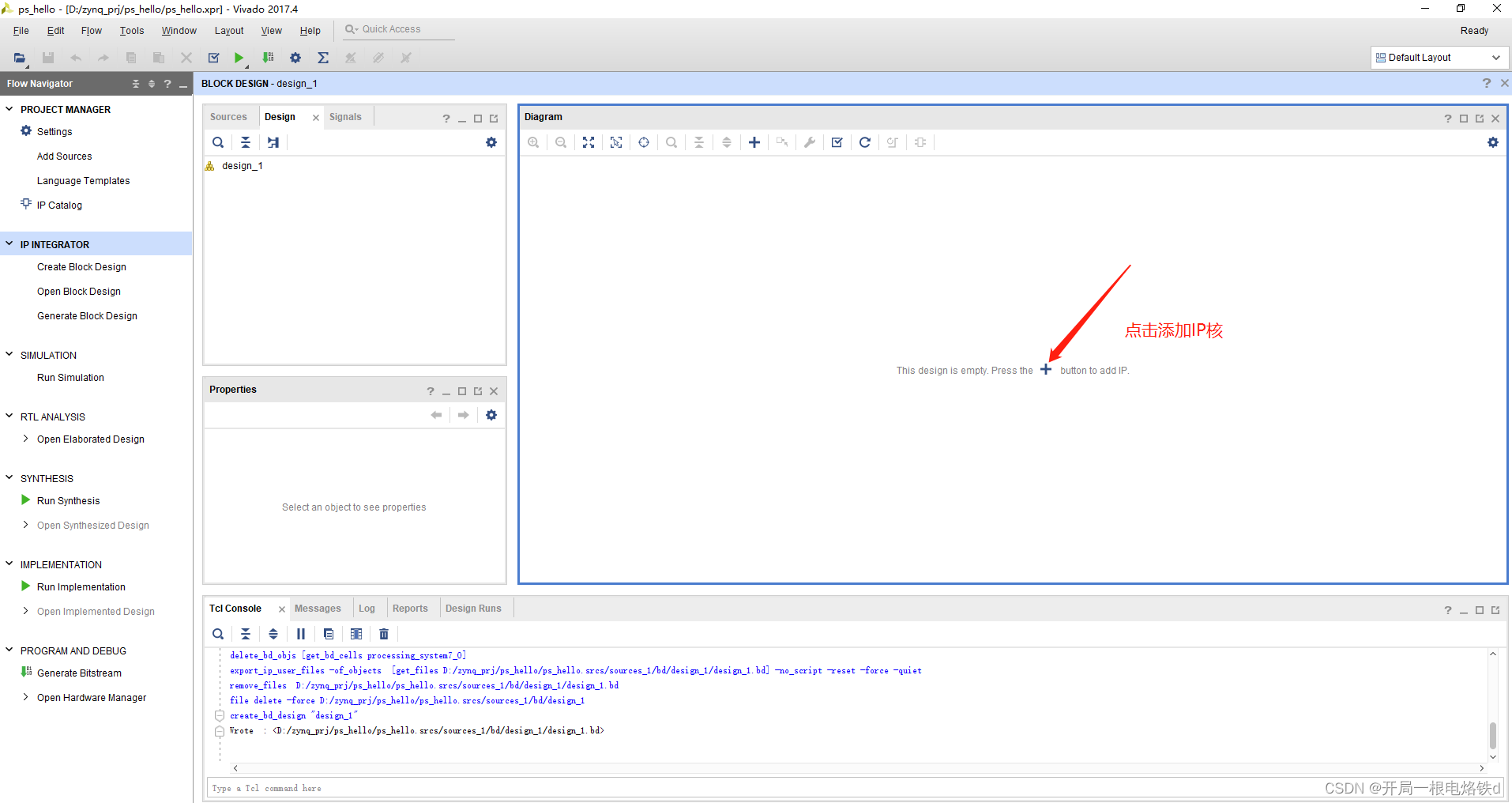
Task: Click right arrow of Tcl Console horizontal scrollbar
Action: [1481, 767]
